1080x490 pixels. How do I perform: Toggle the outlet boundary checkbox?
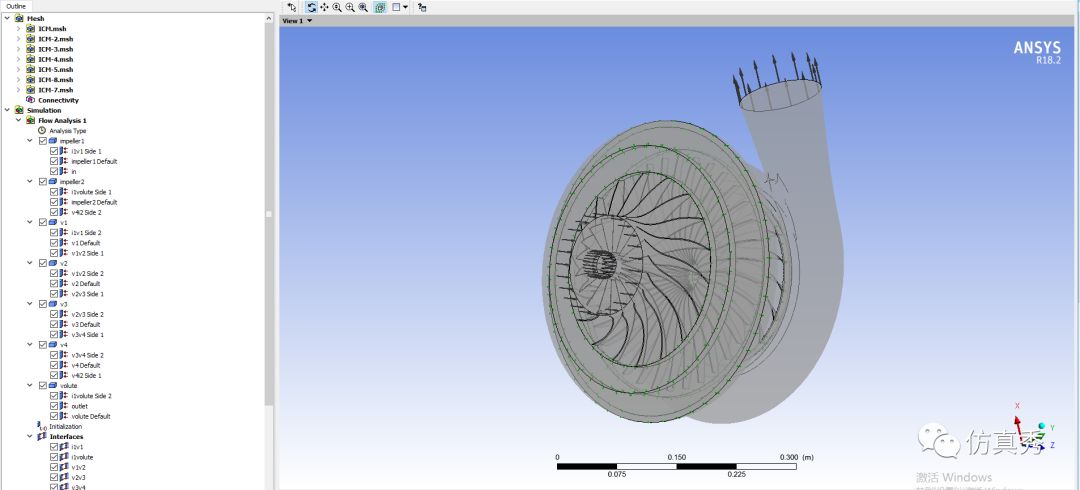click(54, 406)
